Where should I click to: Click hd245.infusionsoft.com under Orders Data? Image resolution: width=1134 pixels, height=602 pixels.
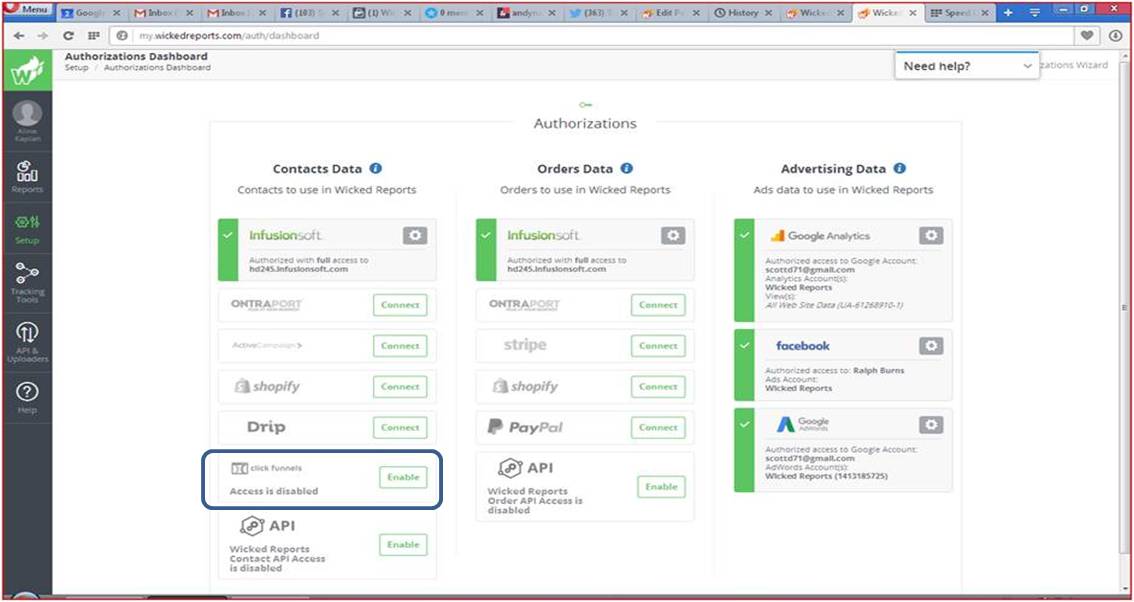pos(556,269)
